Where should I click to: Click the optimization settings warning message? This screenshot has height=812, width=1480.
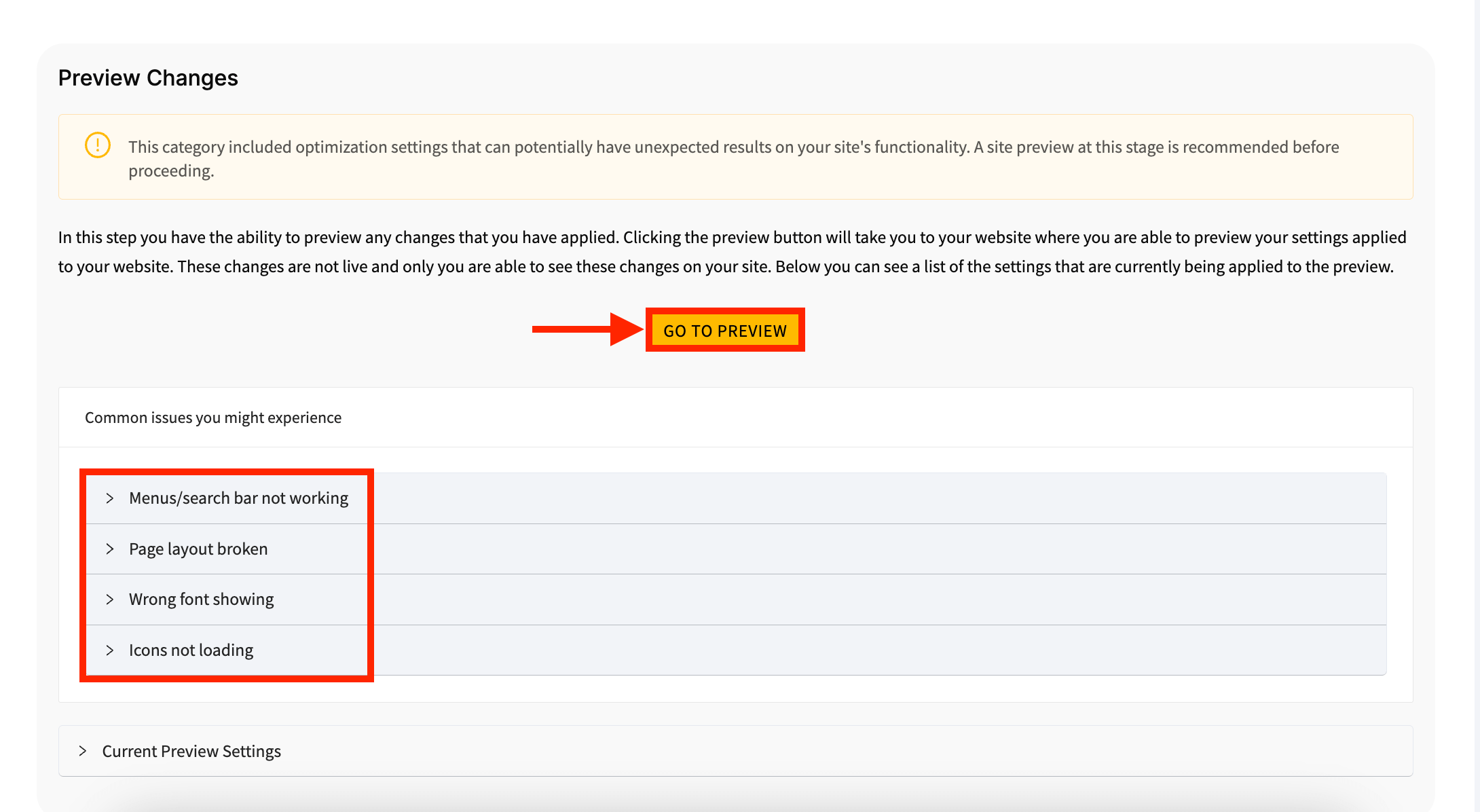point(734,159)
